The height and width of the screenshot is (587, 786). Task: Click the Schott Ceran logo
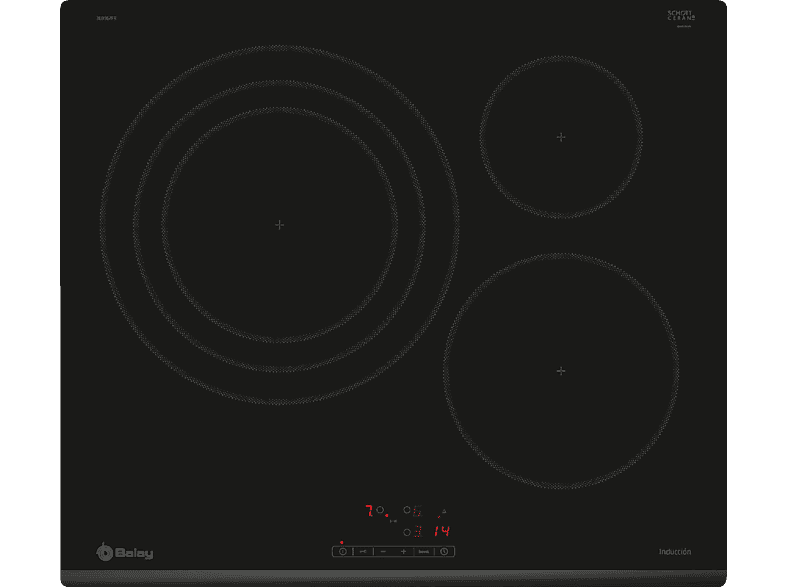(x=681, y=16)
